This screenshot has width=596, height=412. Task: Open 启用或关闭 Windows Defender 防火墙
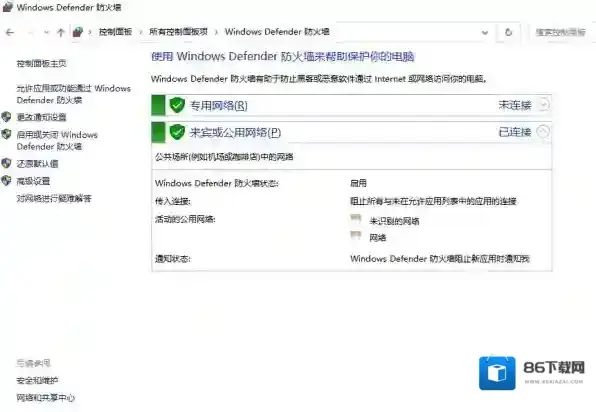point(57,141)
